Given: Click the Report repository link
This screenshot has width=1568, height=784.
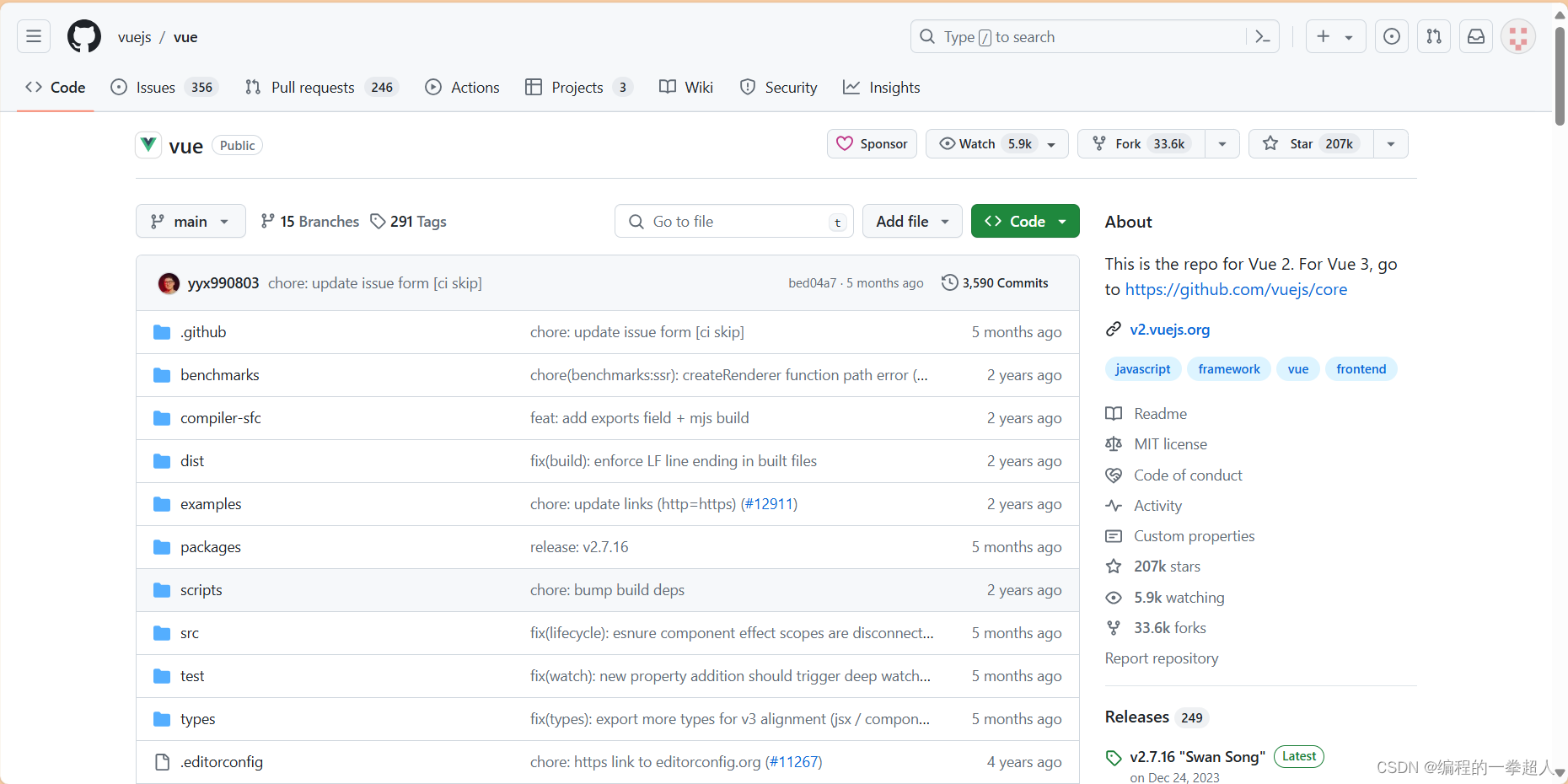Looking at the screenshot, I should [1162, 658].
